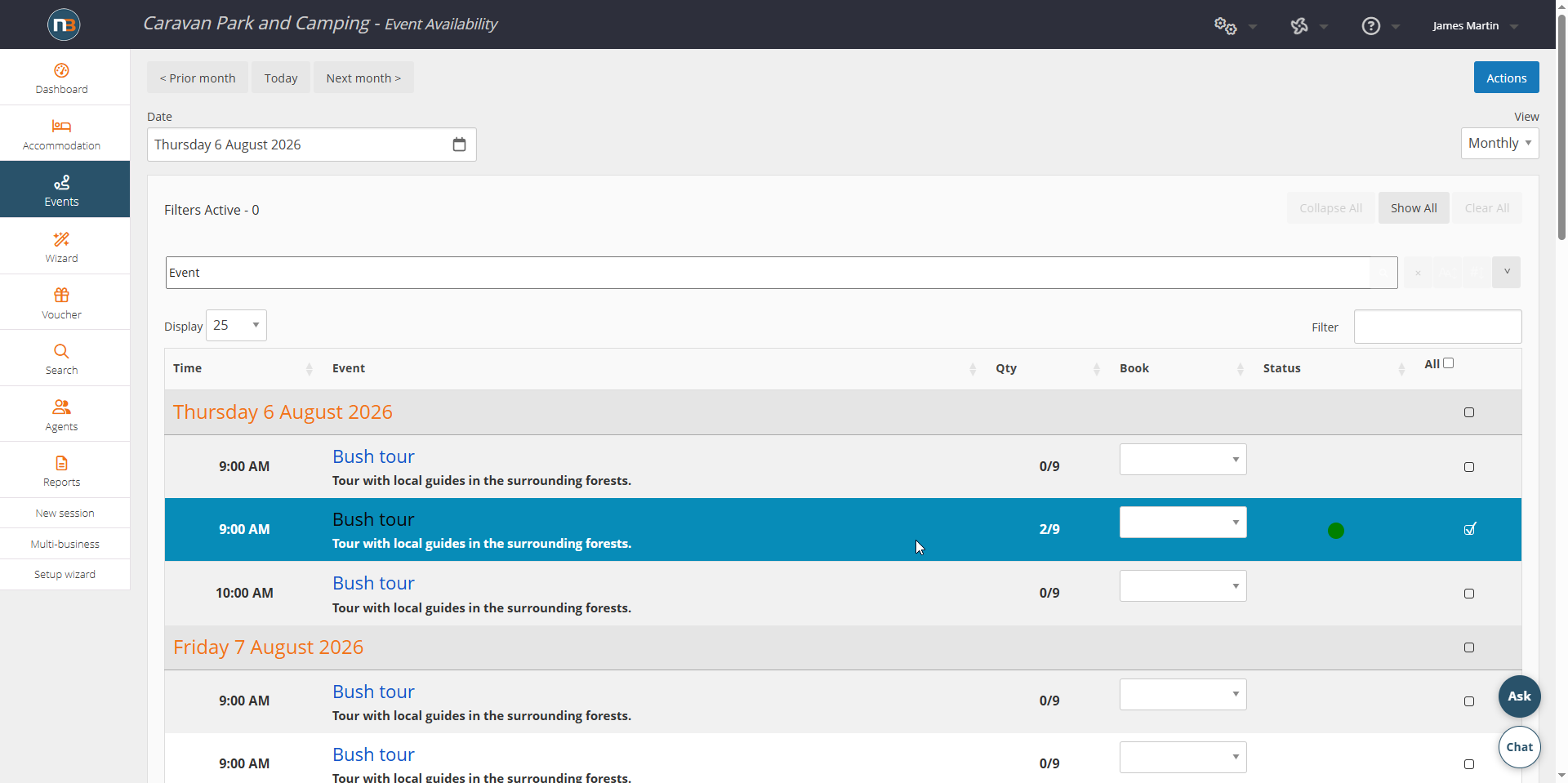Screen dimensions: 1568x783
Task: Click the Voucher gift icon
Action: click(x=61, y=295)
